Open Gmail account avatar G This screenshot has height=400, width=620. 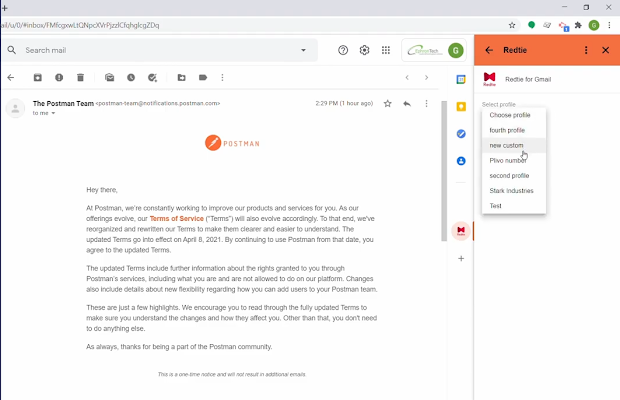(x=456, y=50)
